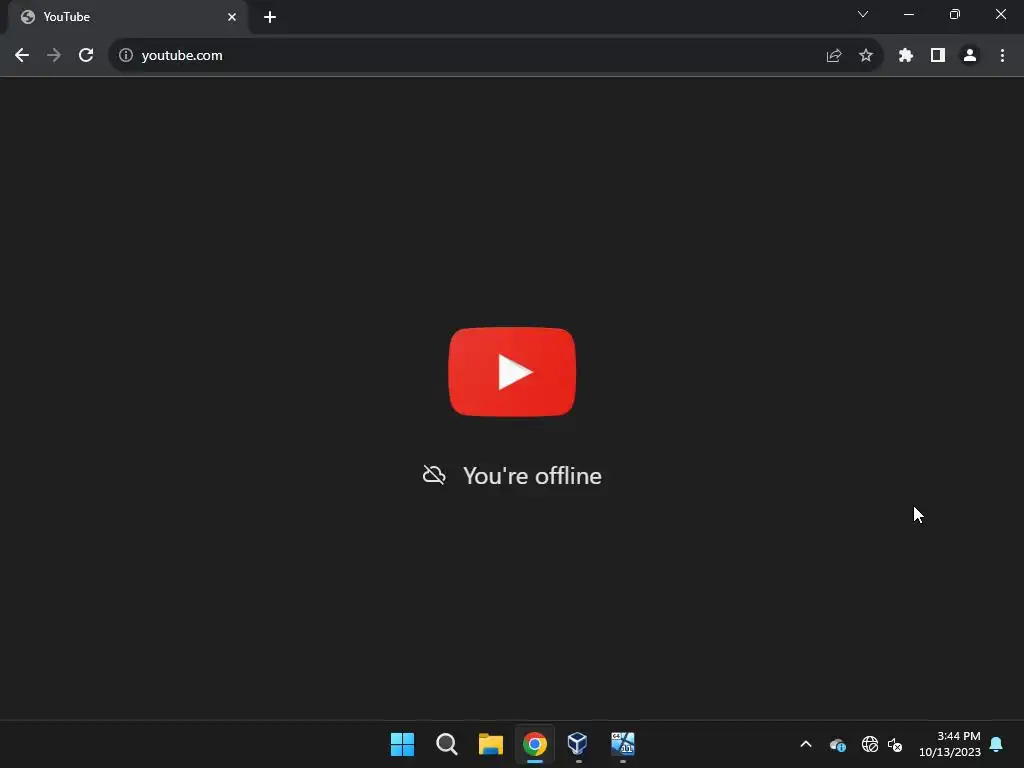Screen dimensions: 1024x768
Task: Open the rightmost pinned app in taskbar
Action: (x=622, y=744)
